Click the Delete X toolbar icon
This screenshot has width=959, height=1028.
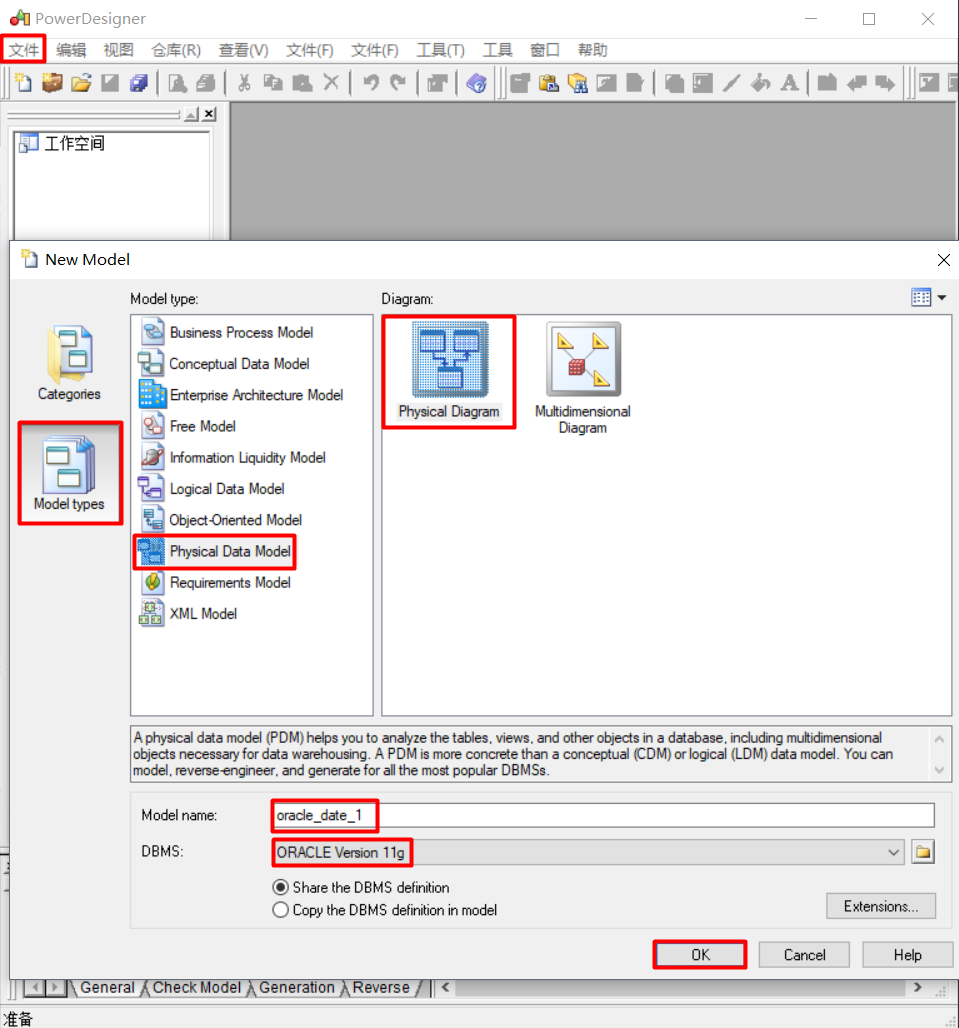tap(332, 83)
